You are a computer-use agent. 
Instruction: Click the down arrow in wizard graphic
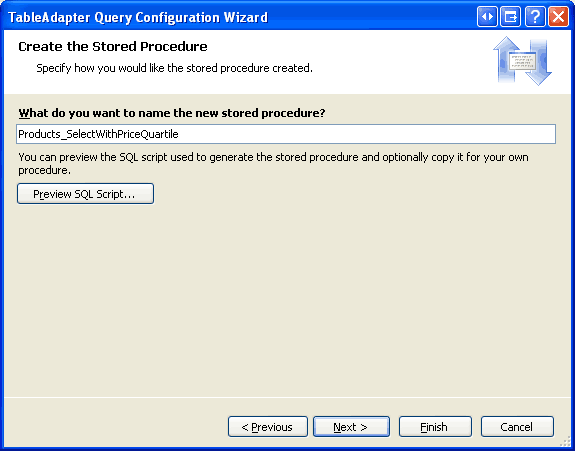(x=538, y=64)
